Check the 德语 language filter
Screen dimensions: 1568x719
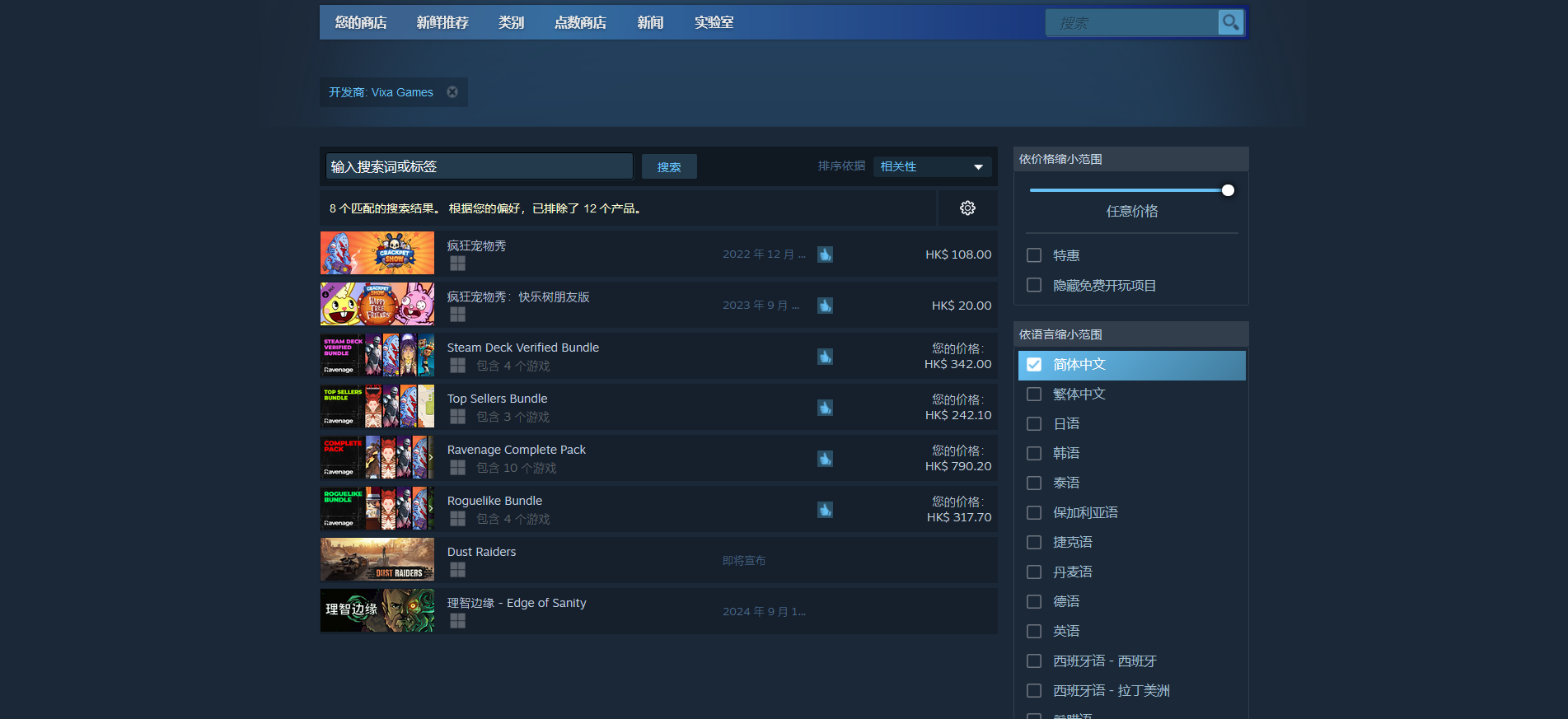(1034, 601)
